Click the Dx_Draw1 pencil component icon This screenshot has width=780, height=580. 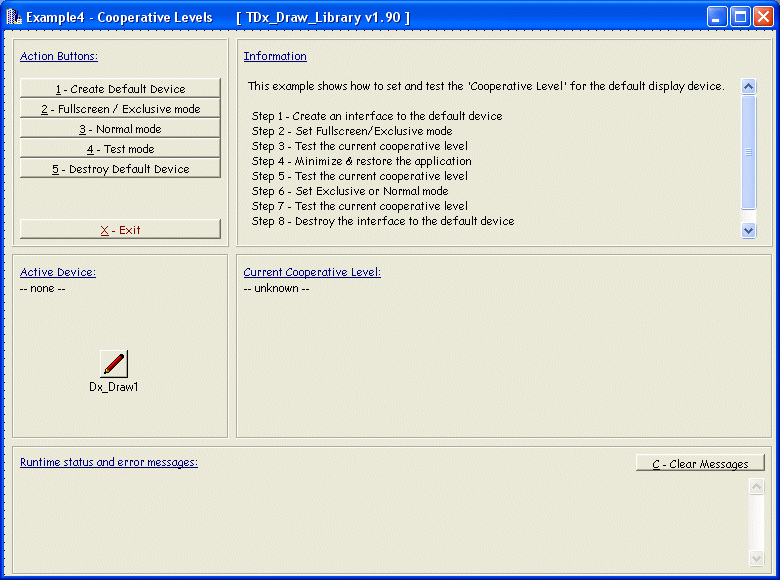click(114, 364)
